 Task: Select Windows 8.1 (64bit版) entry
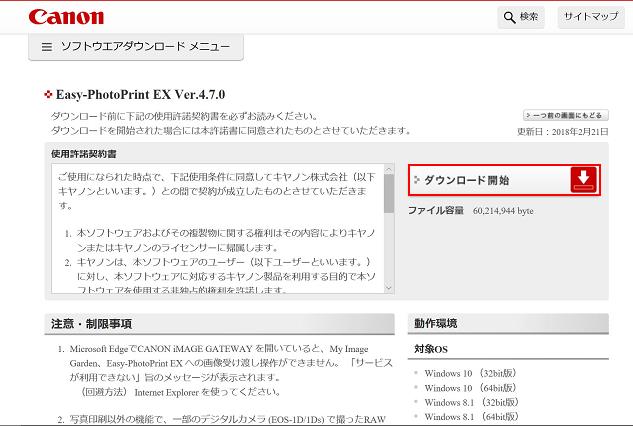[471, 416]
